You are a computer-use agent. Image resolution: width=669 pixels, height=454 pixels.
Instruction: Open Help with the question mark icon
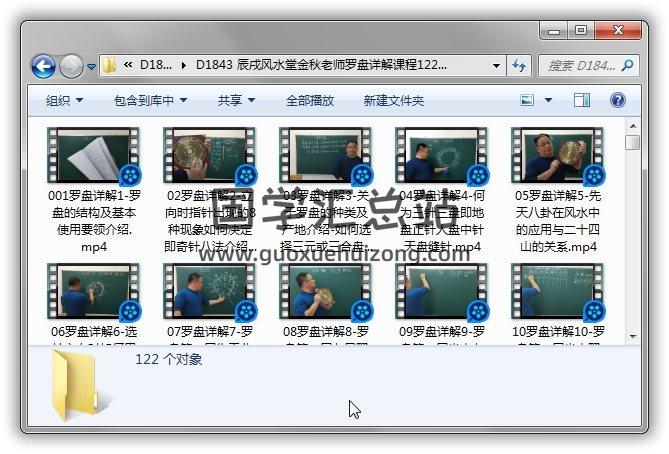pyautogui.click(x=617, y=100)
